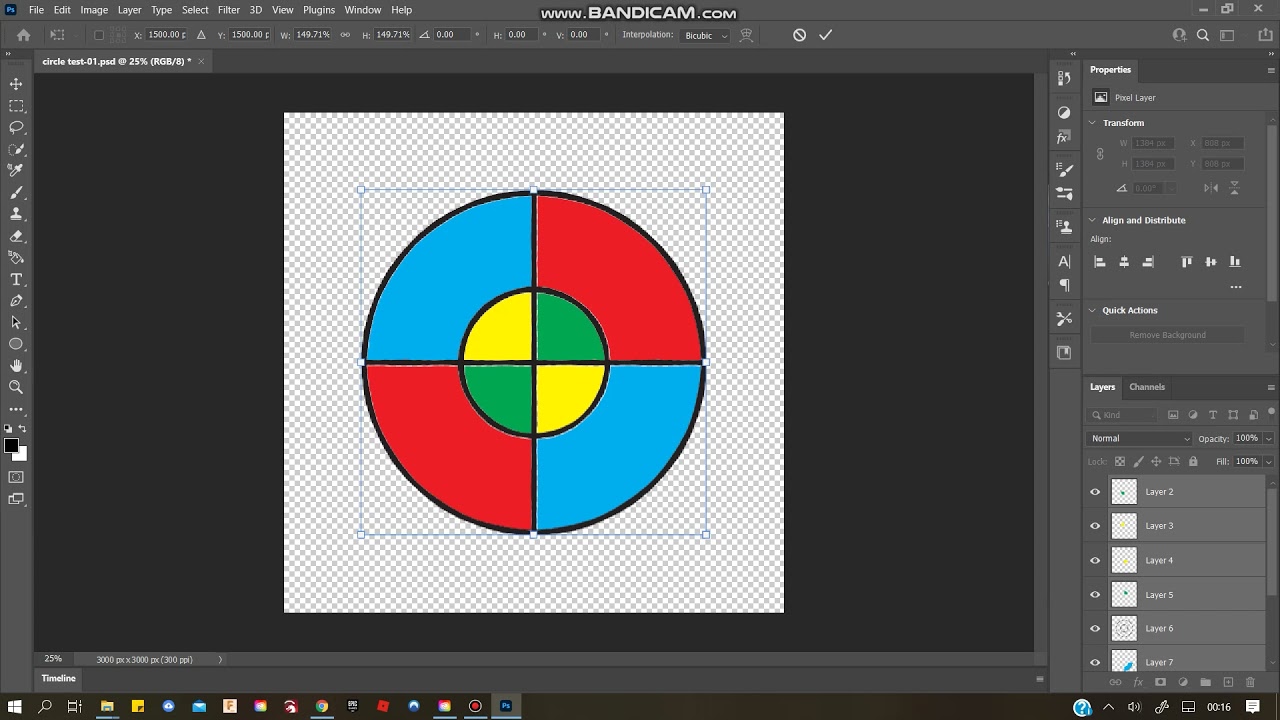Image resolution: width=1280 pixels, height=720 pixels.
Task: Hide Layer 7 visibility
Action: (x=1095, y=662)
